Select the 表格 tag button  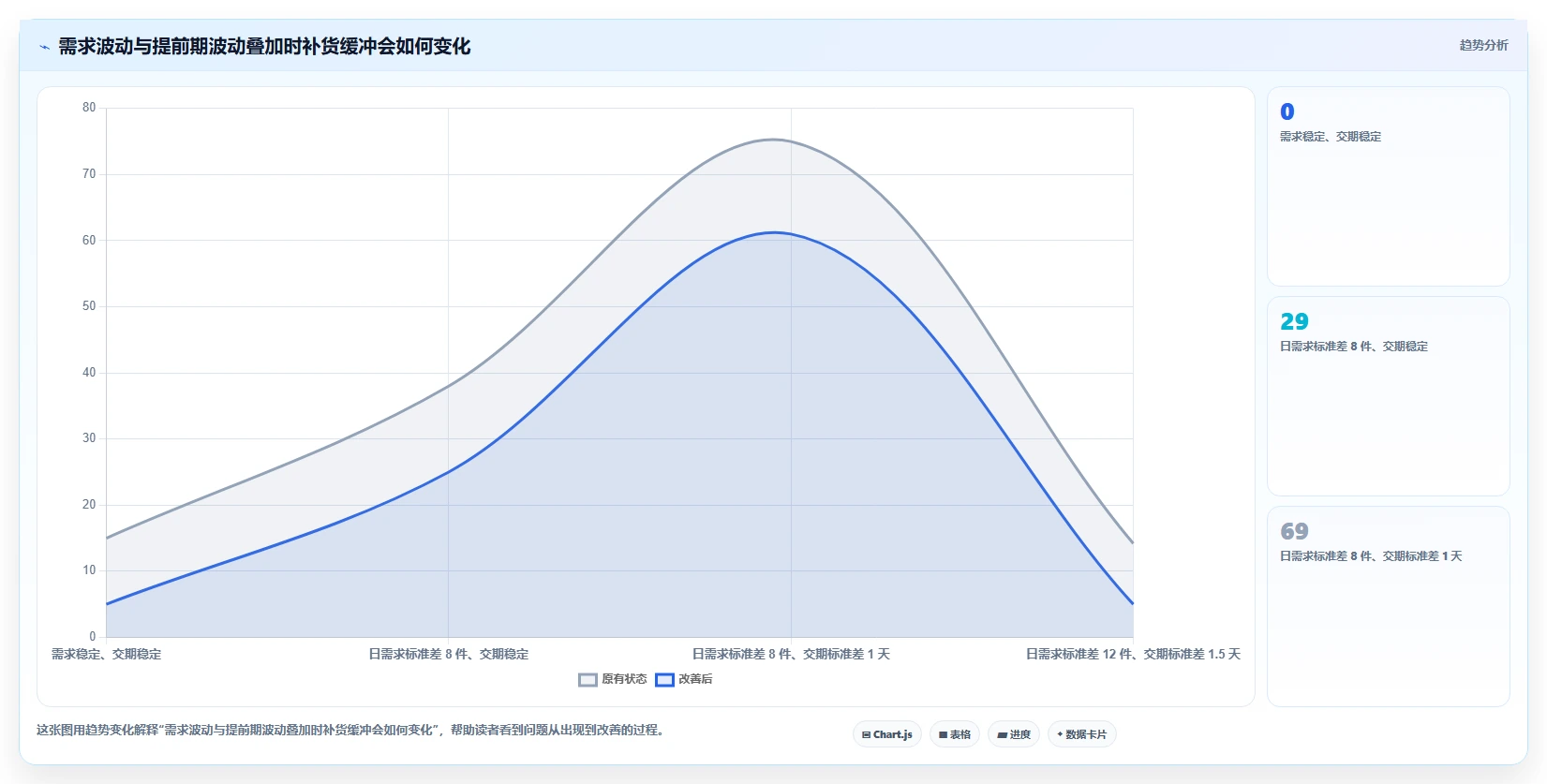tap(955, 734)
